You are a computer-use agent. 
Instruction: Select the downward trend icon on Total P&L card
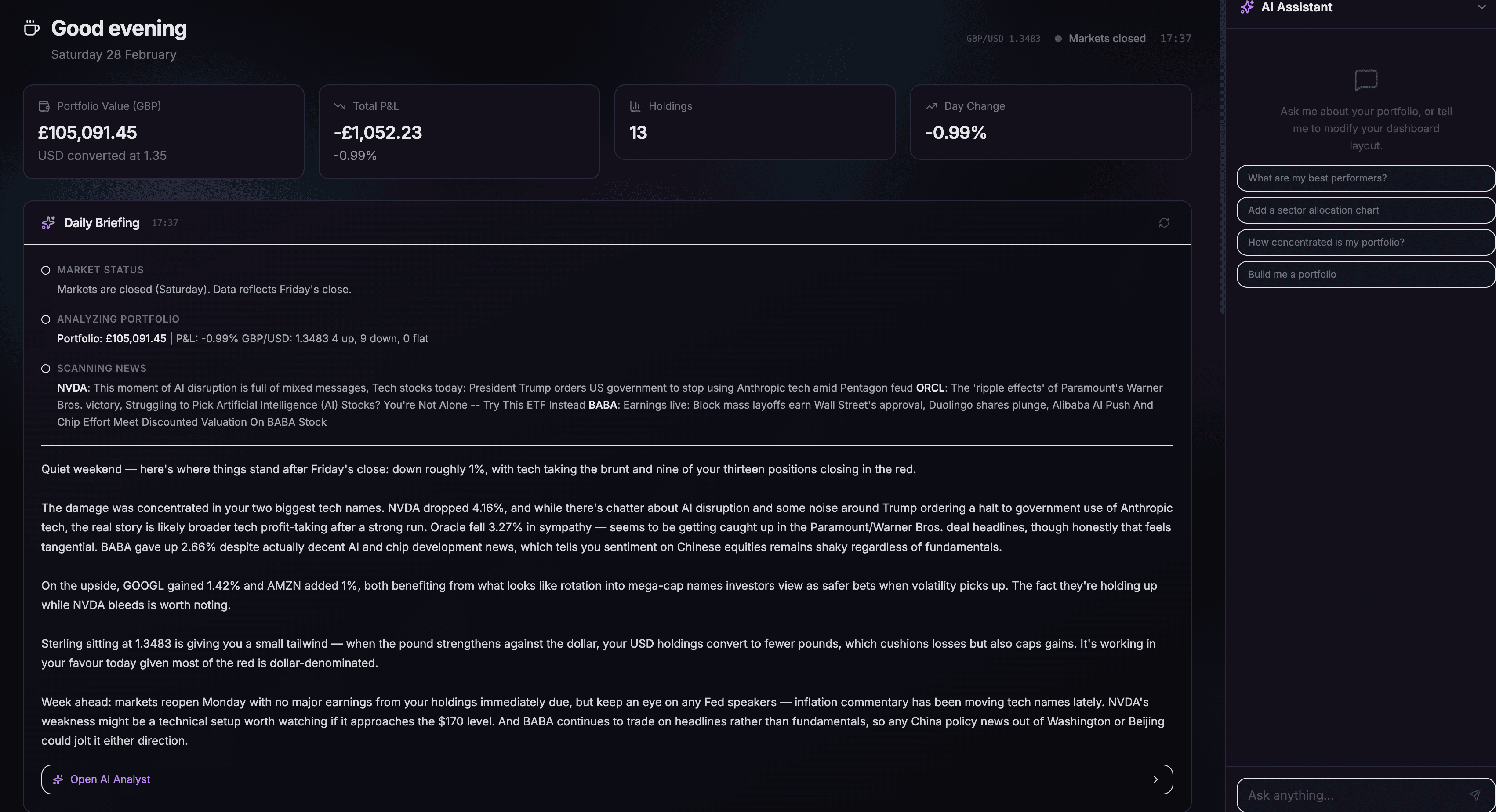340,106
